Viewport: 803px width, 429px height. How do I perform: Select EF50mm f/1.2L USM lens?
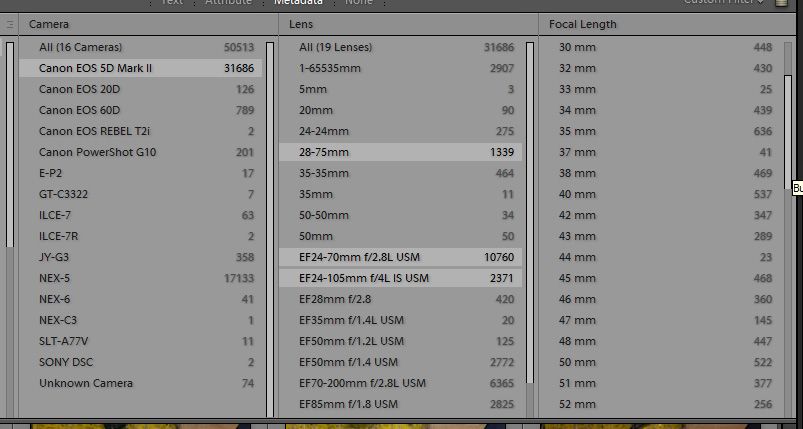(400, 341)
